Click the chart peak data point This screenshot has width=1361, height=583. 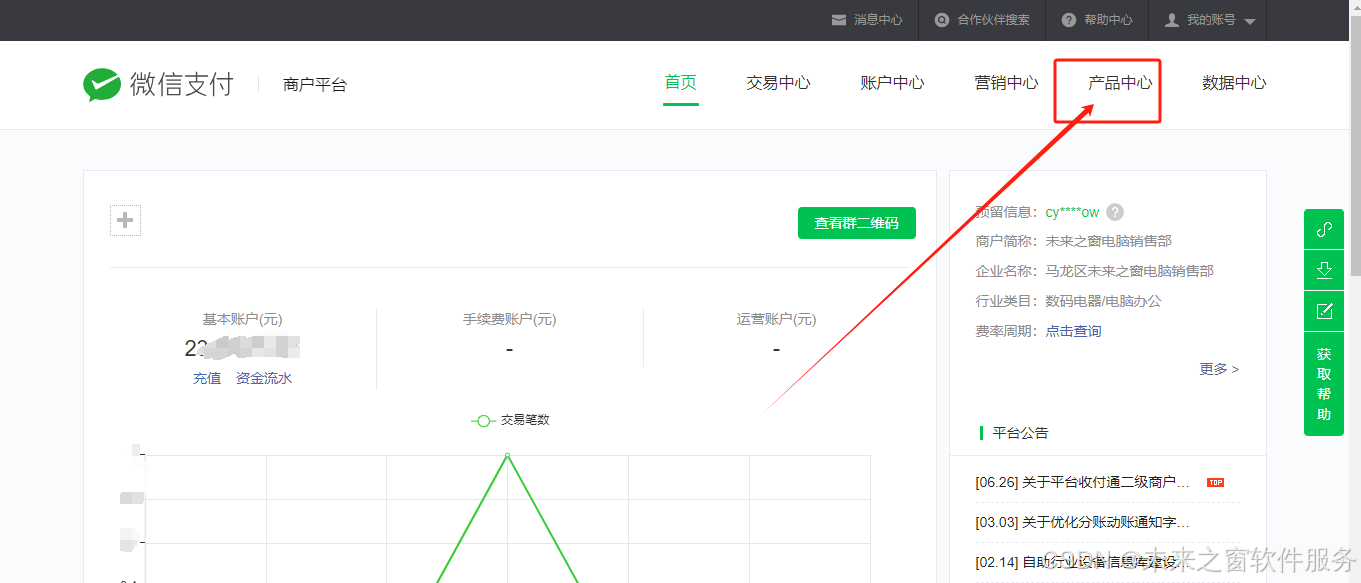click(507, 455)
